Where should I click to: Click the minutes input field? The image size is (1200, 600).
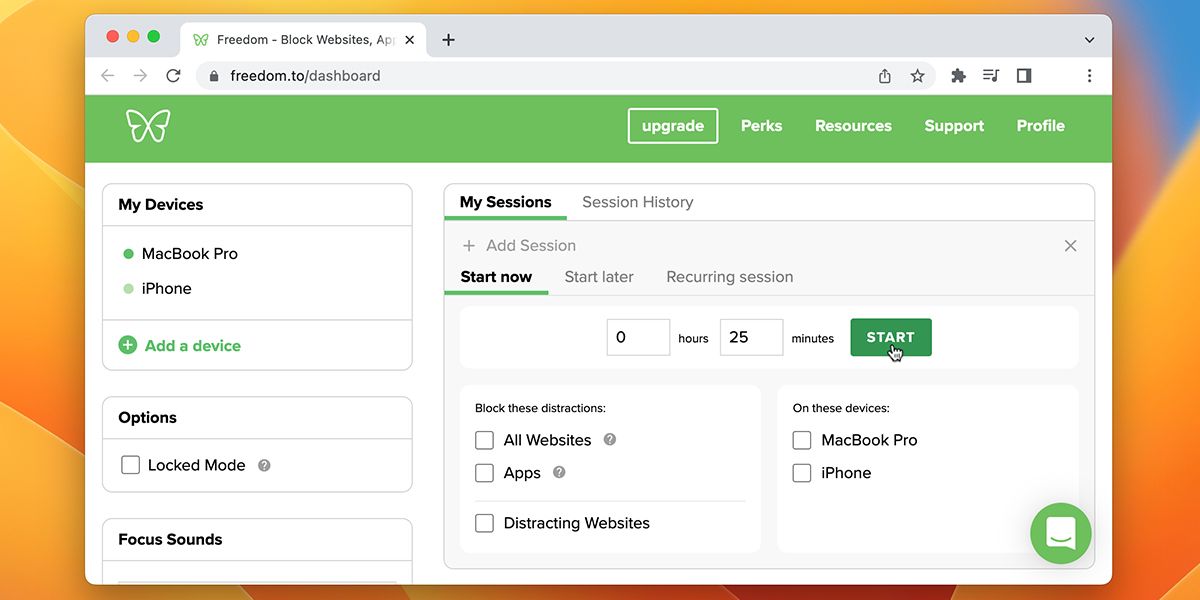[751, 338]
